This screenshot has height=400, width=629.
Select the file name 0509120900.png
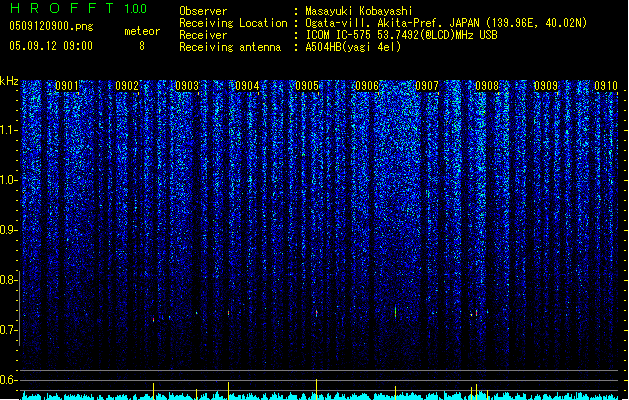[51, 26]
